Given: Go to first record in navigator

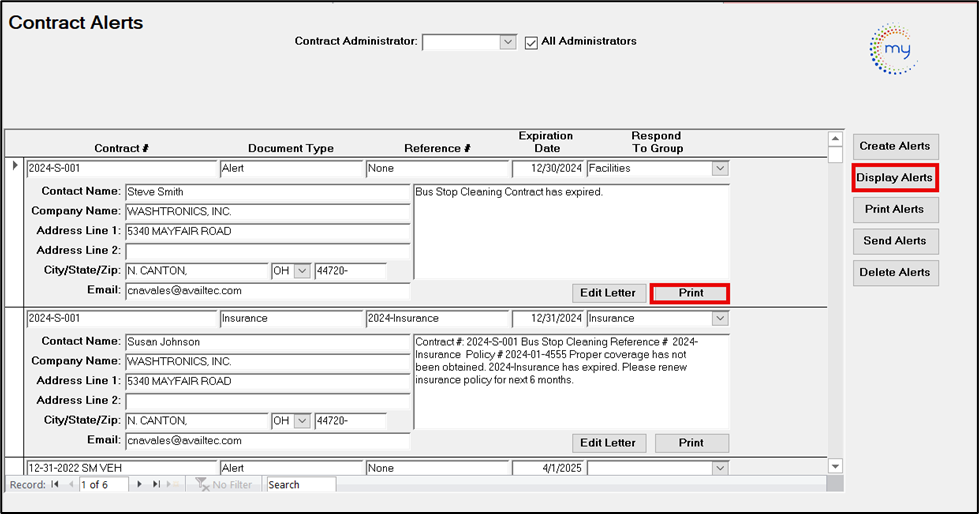Looking at the screenshot, I should click(55, 485).
